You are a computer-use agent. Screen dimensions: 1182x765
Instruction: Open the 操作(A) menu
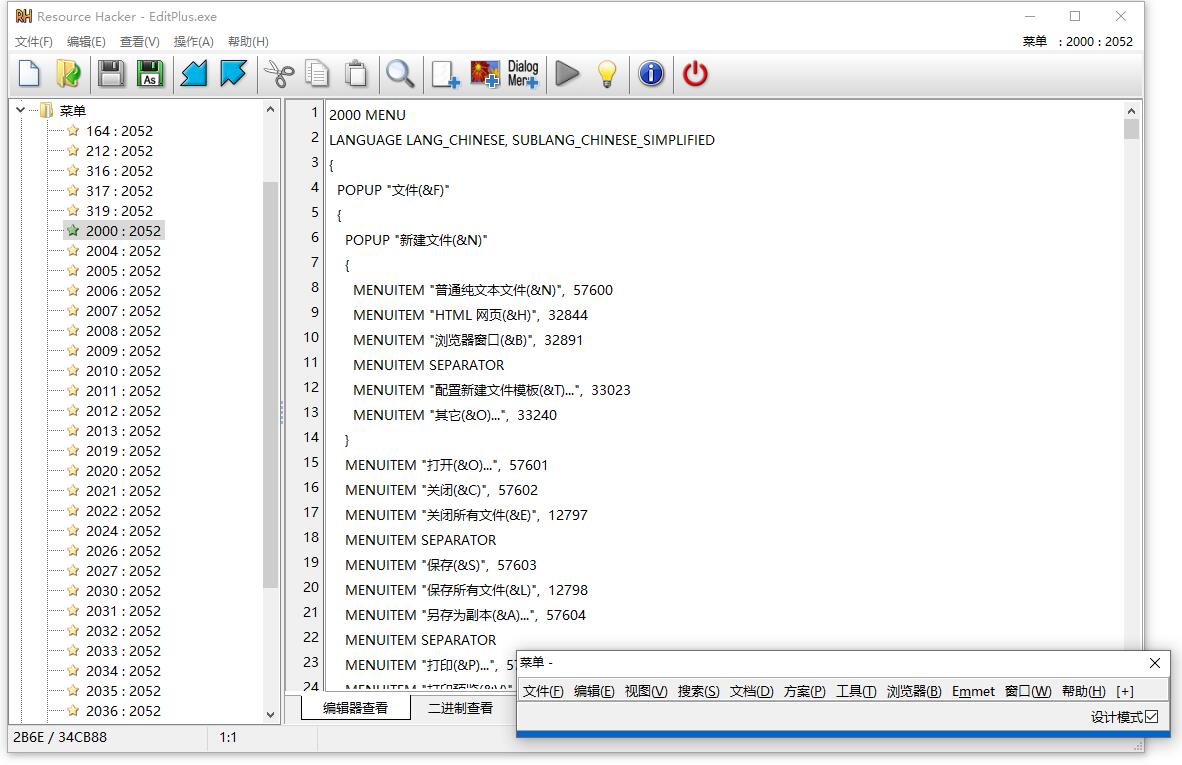coord(194,41)
